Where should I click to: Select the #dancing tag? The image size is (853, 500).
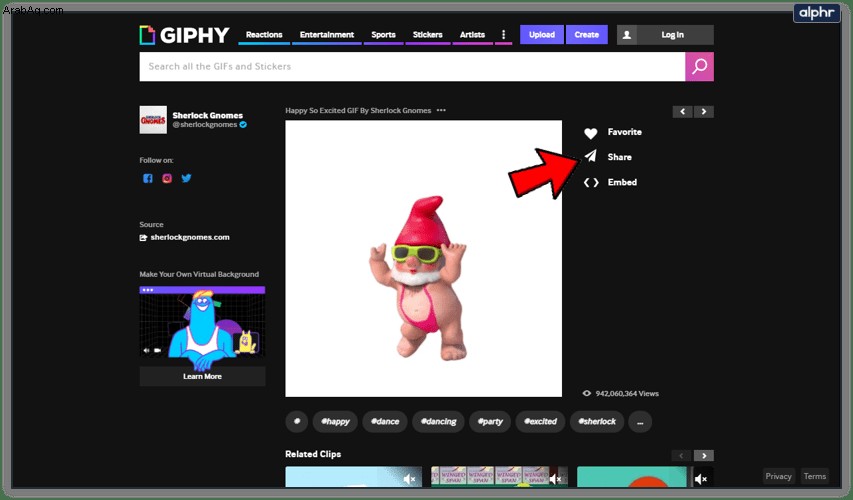click(438, 422)
